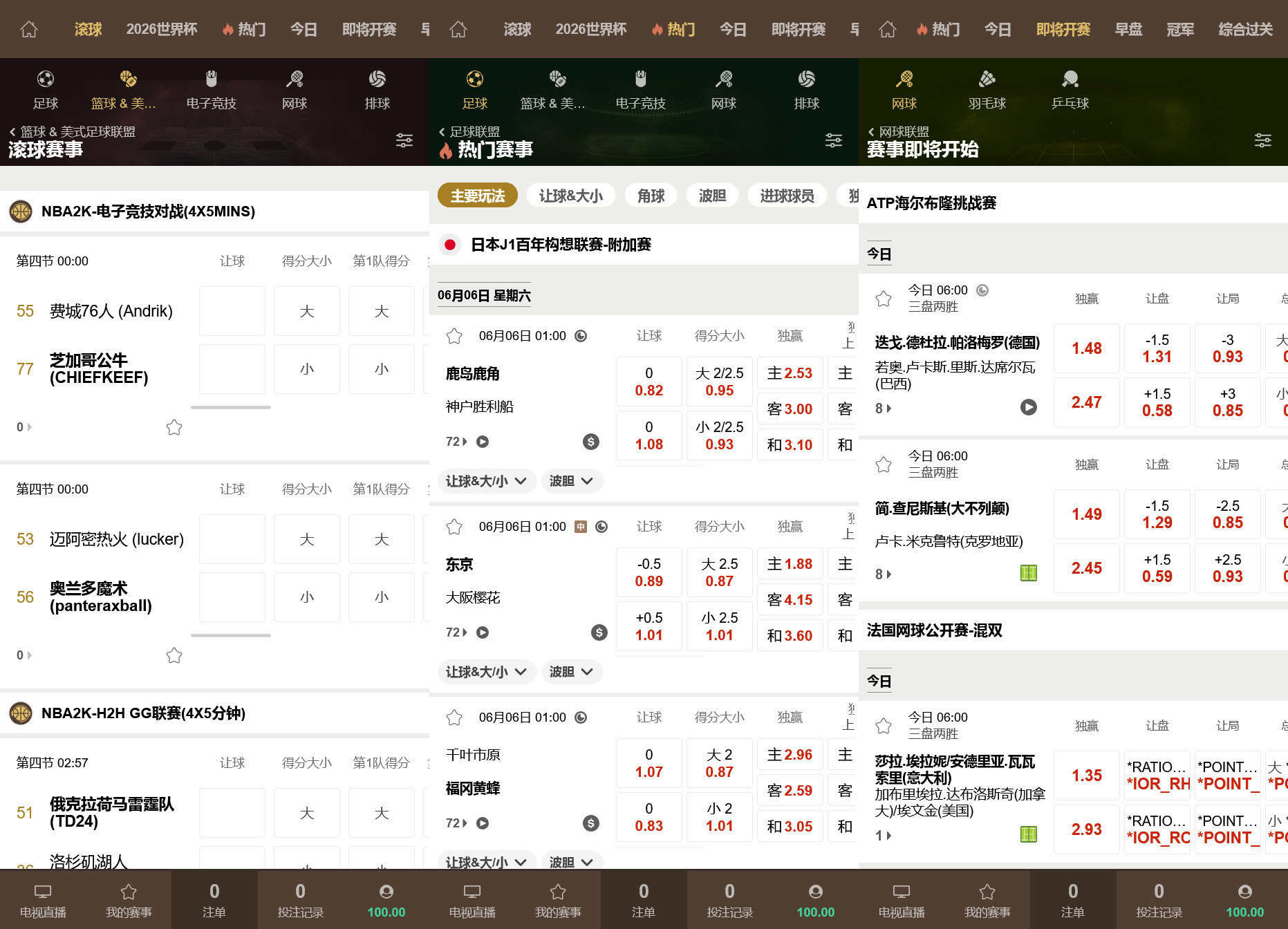Open 综合过关 tab in right panel
The height and width of the screenshot is (929, 1288).
(1245, 29)
